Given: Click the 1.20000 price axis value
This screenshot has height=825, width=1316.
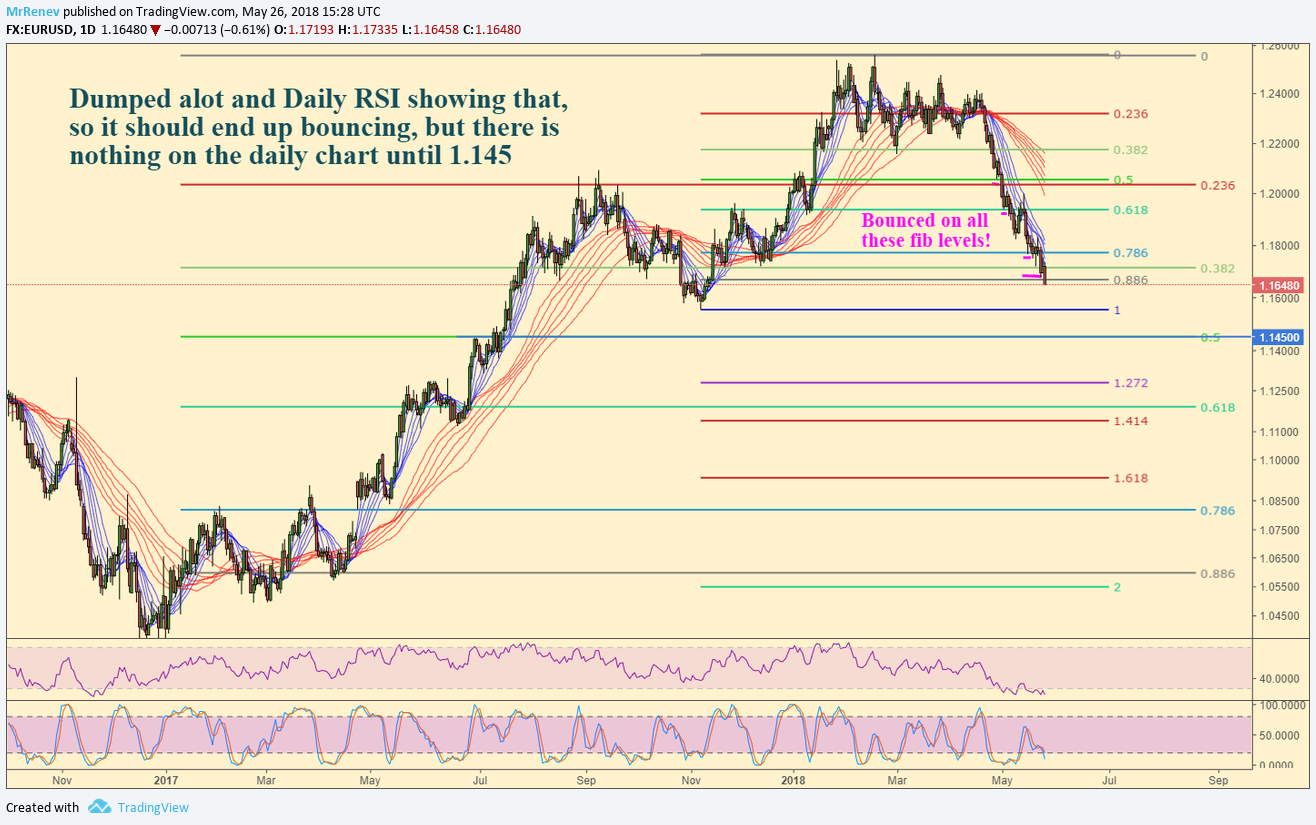Looking at the screenshot, I should (1281, 194).
